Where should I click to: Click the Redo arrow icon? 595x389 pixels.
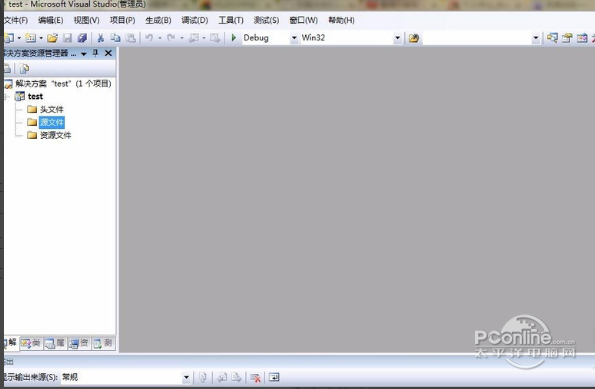coord(171,38)
